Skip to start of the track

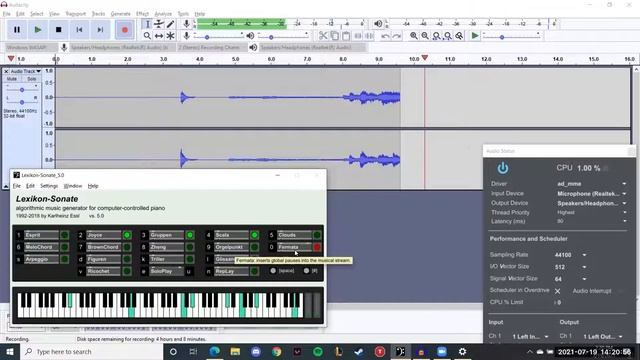pos(79,30)
